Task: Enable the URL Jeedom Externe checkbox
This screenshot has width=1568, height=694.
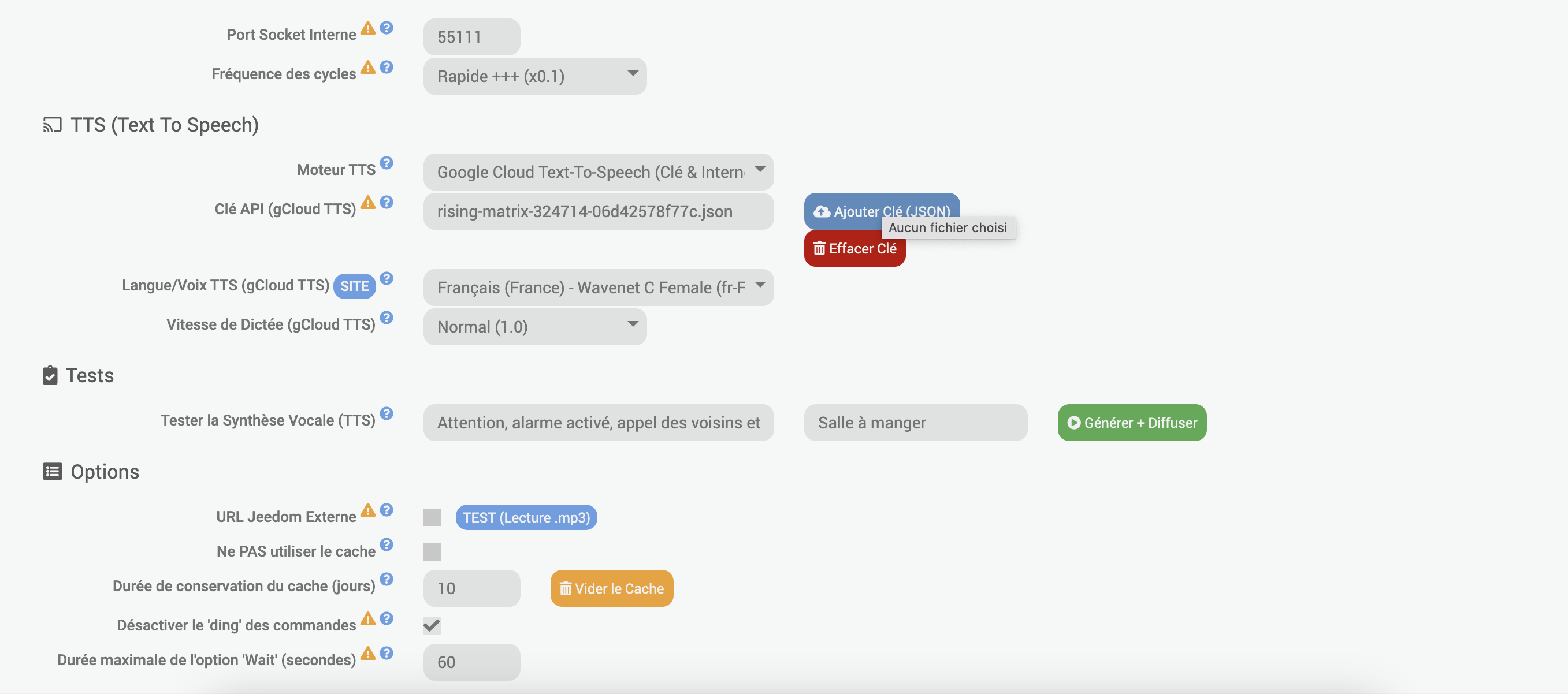Action: (432, 517)
